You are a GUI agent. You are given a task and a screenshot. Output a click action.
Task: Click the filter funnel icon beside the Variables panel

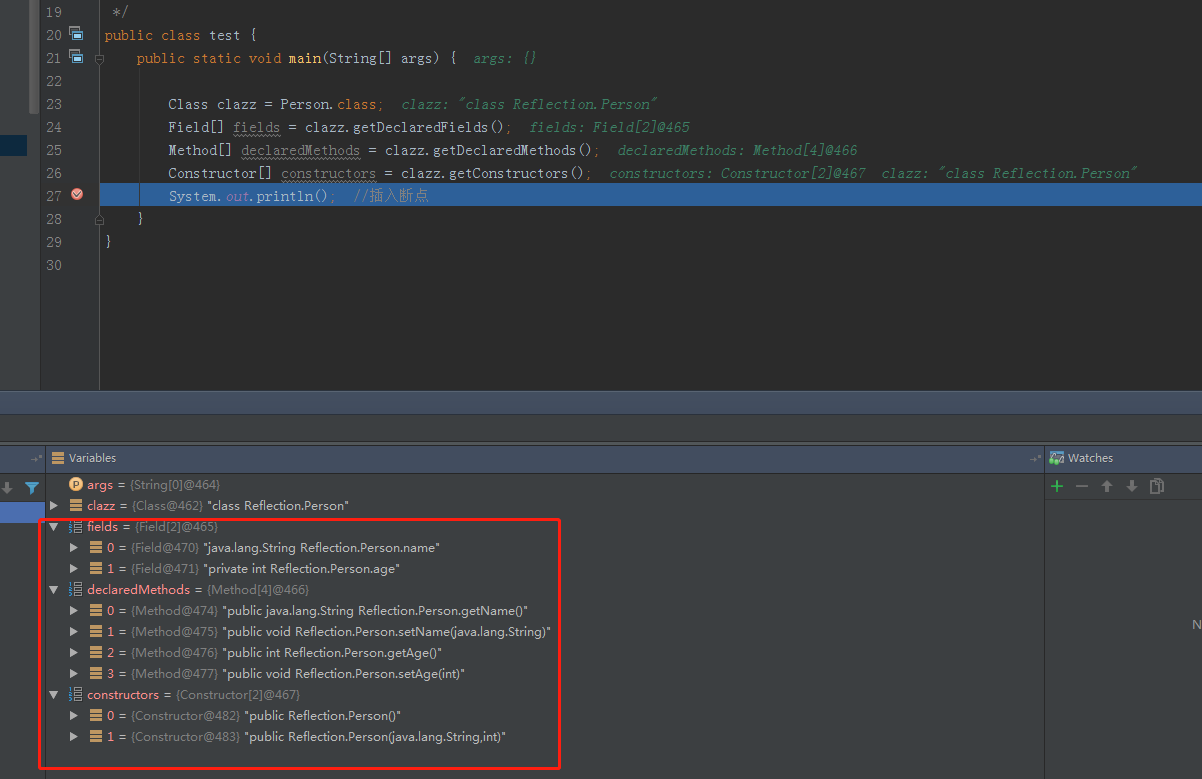click(x=32, y=488)
